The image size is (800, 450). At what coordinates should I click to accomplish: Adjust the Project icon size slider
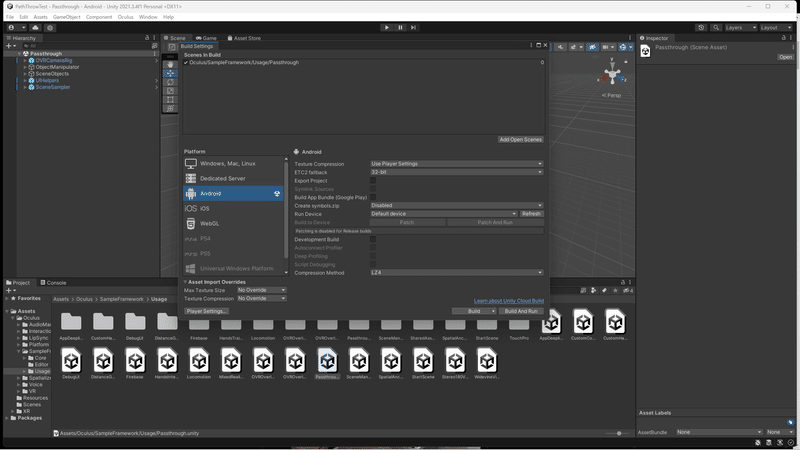[617, 433]
